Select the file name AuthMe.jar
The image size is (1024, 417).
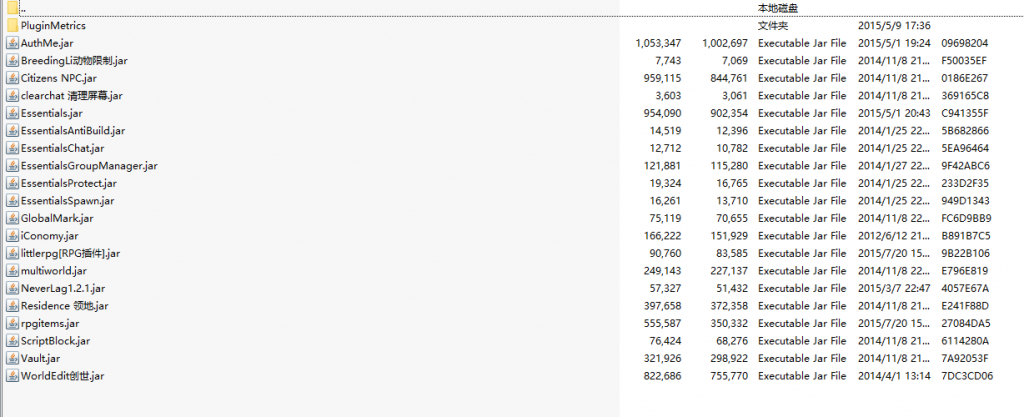click(x=47, y=43)
